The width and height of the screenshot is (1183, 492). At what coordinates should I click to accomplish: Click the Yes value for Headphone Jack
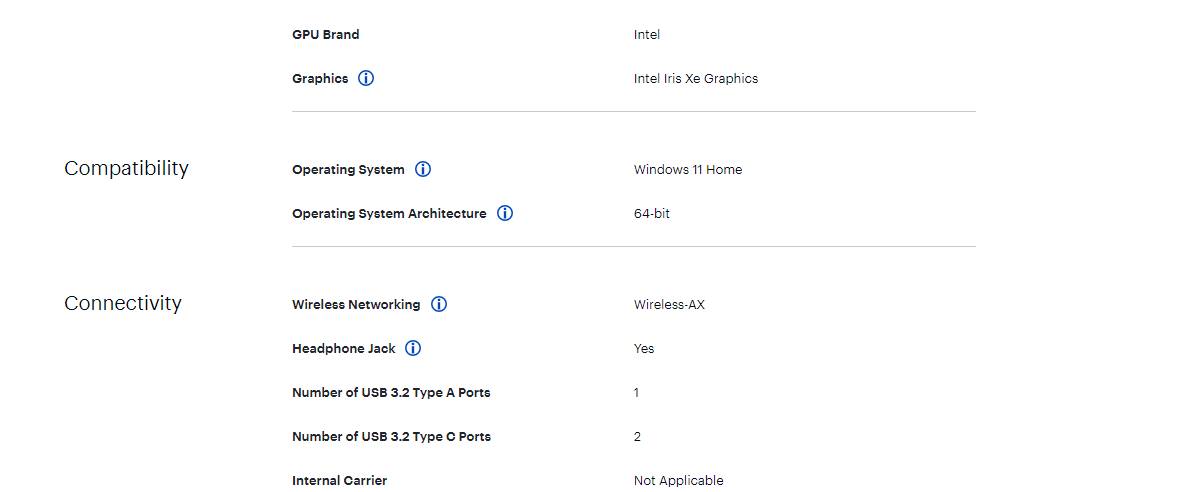point(644,349)
